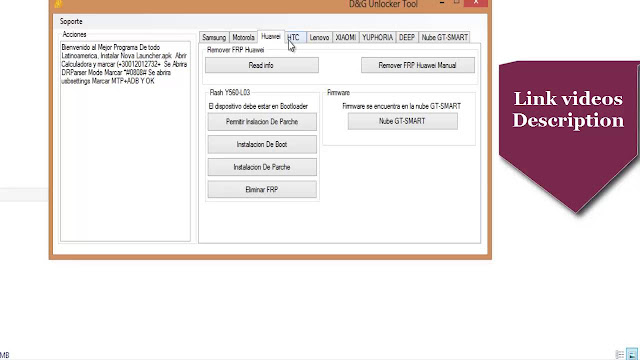Click the 'Remover FRP Huawei' group label

pos(236,50)
